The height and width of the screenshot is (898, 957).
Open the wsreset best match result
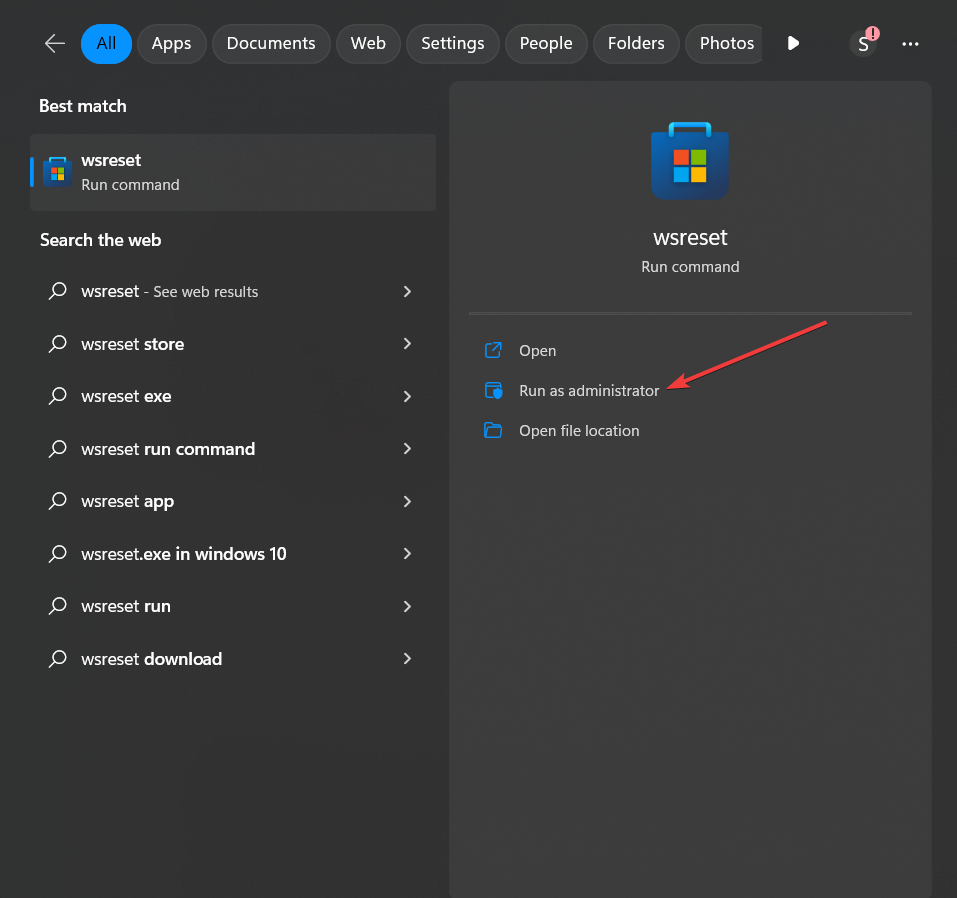[233, 172]
